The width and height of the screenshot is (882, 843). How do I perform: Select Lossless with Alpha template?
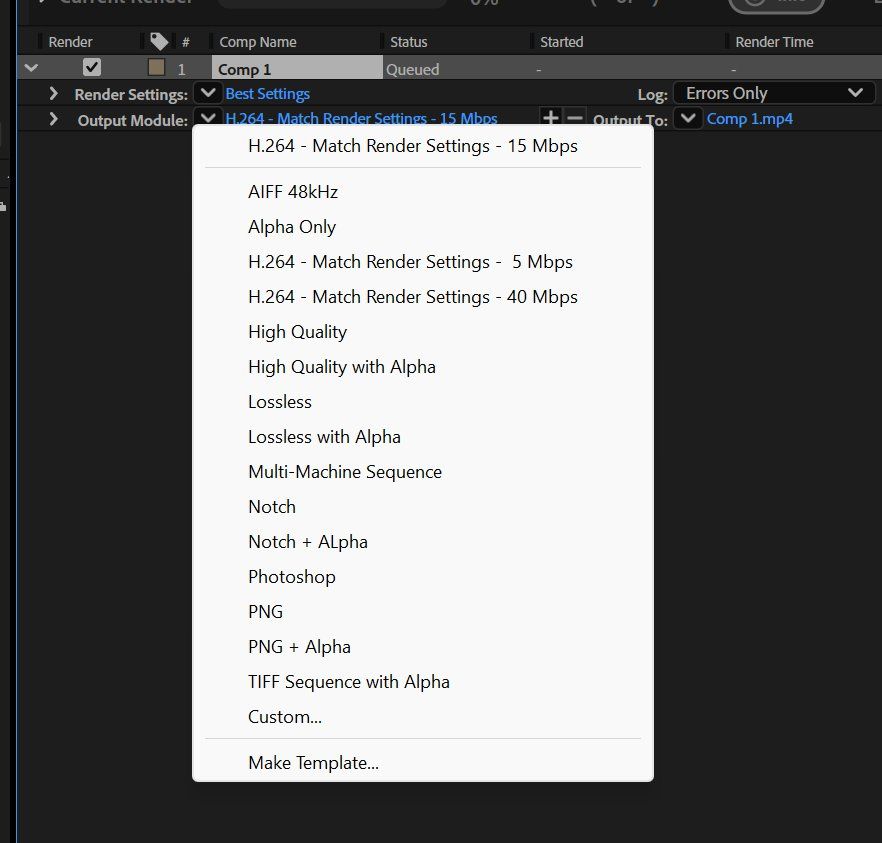coord(324,437)
